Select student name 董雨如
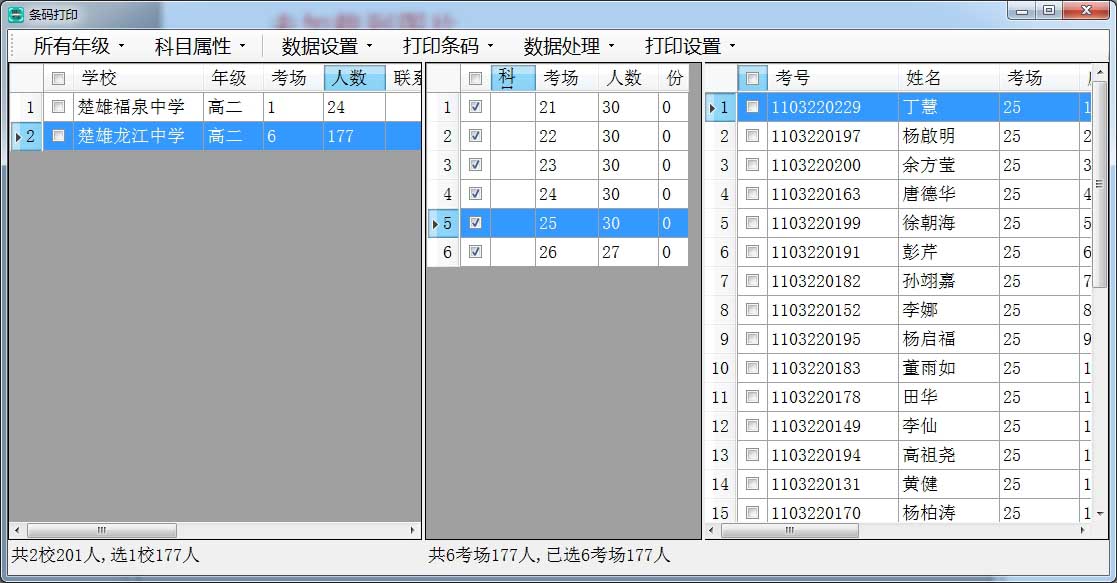 pyautogui.click(x=949, y=368)
